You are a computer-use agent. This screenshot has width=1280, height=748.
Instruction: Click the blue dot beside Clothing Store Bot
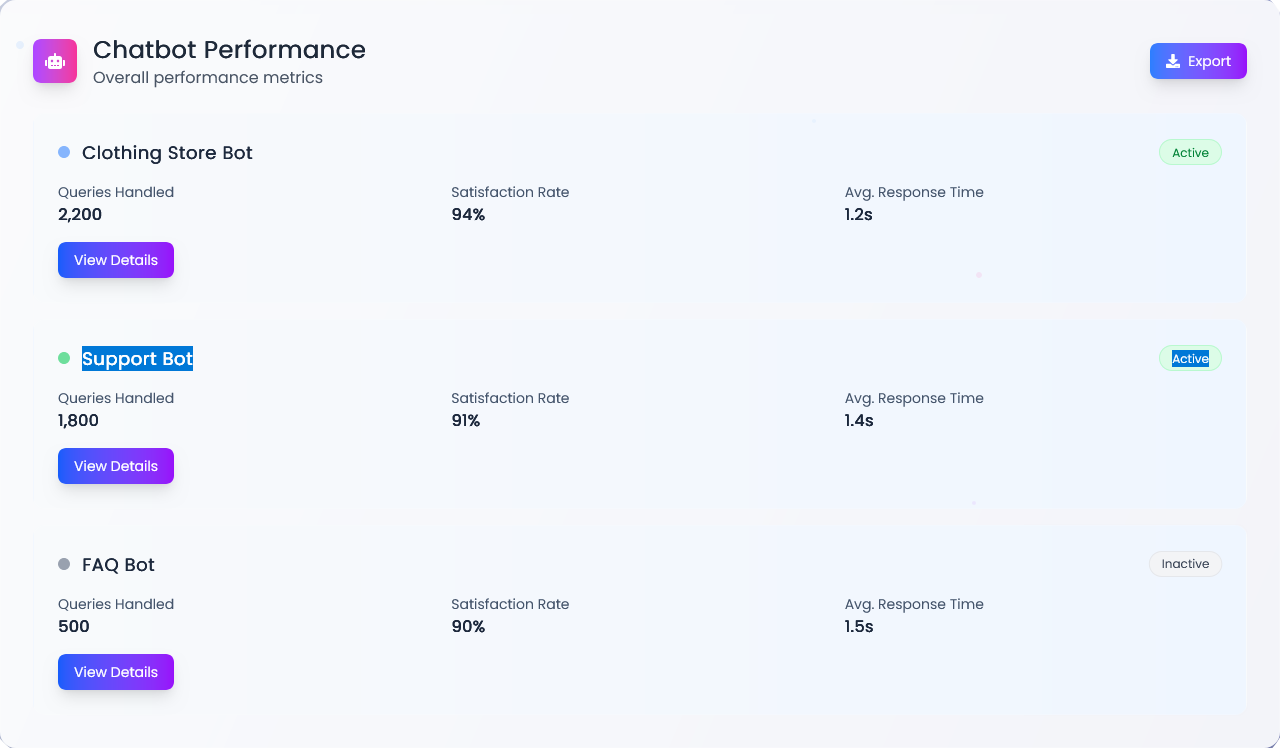[64, 152]
